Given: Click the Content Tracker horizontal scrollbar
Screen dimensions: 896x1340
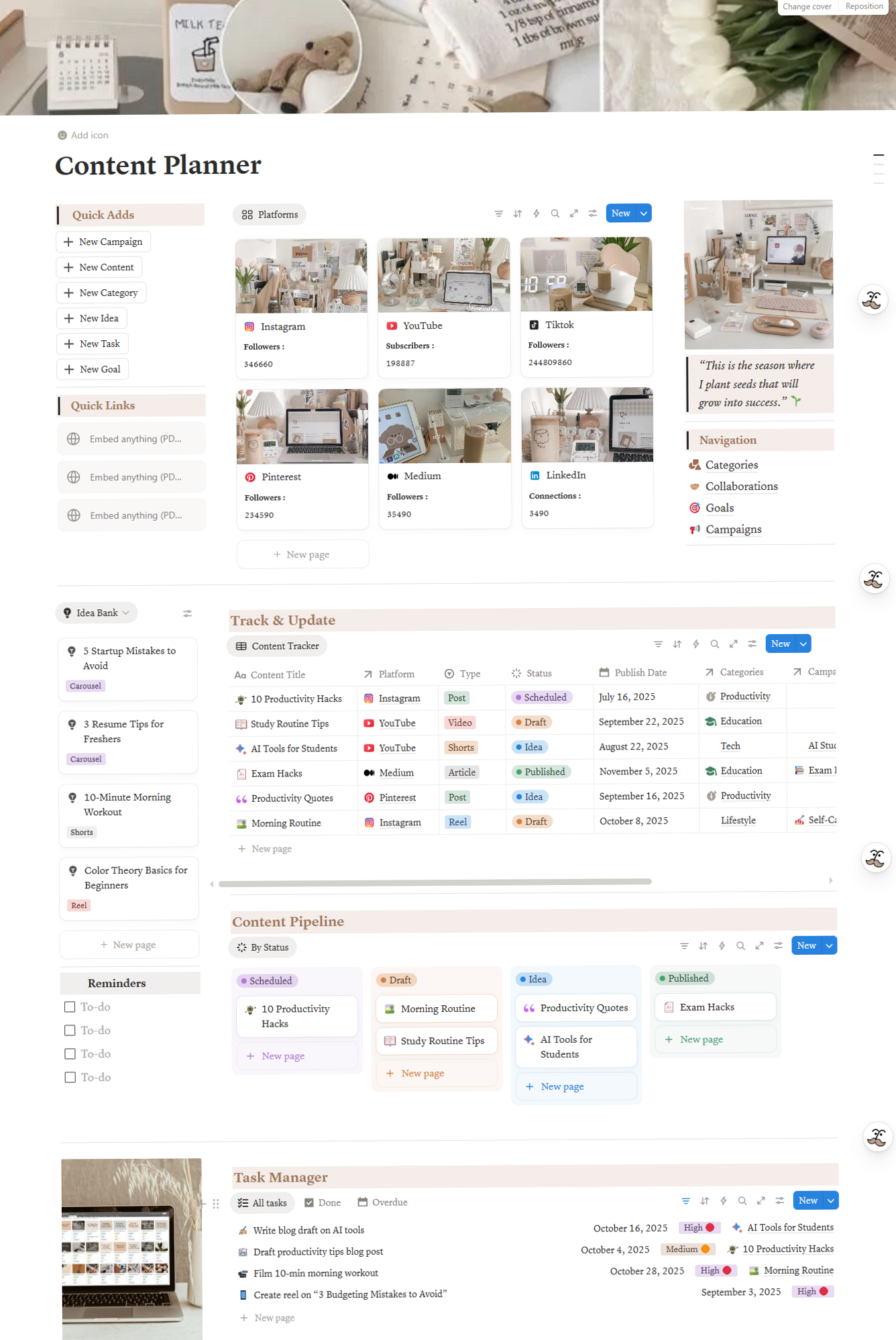Looking at the screenshot, I should pos(435,882).
